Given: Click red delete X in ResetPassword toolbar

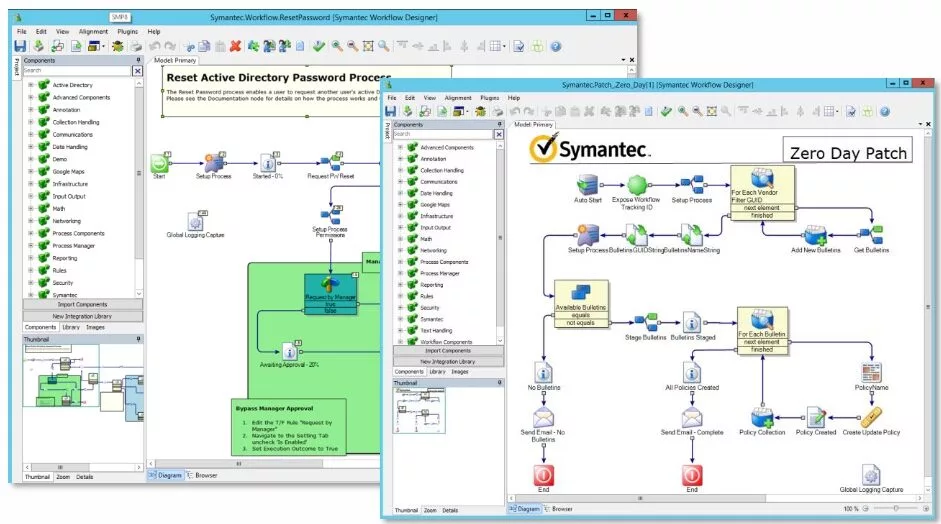Looking at the screenshot, I should [235, 46].
